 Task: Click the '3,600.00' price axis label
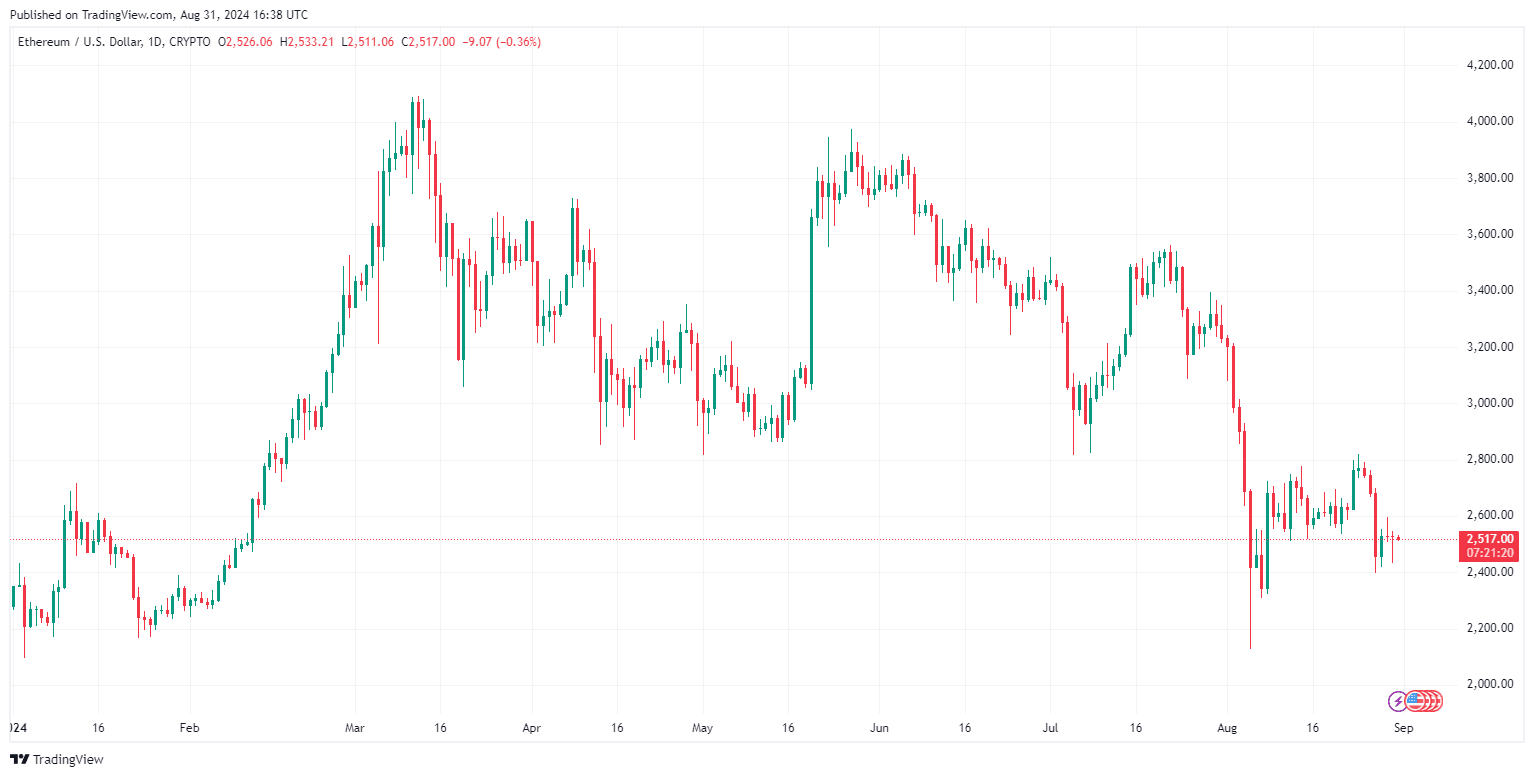point(1491,234)
